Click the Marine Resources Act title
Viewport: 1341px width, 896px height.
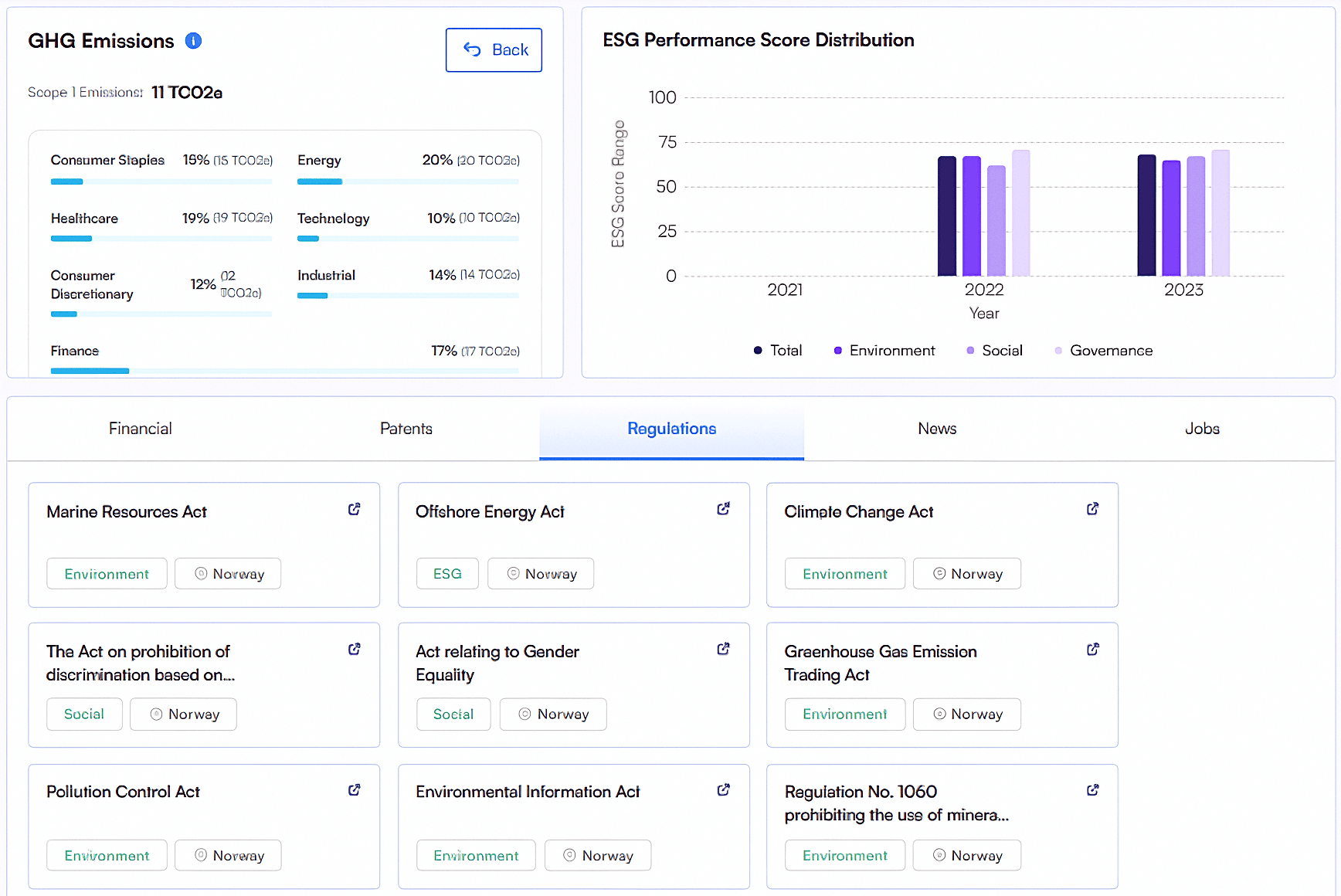click(x=127, y=512)
